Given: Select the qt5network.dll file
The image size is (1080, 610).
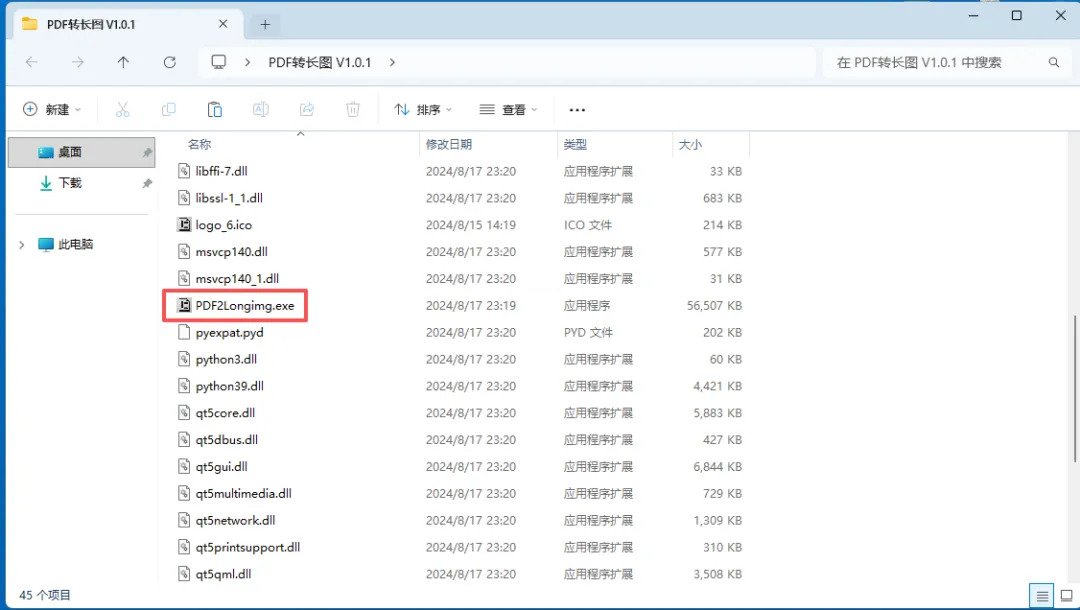Looking at the screenshot, I should [235, 520].
